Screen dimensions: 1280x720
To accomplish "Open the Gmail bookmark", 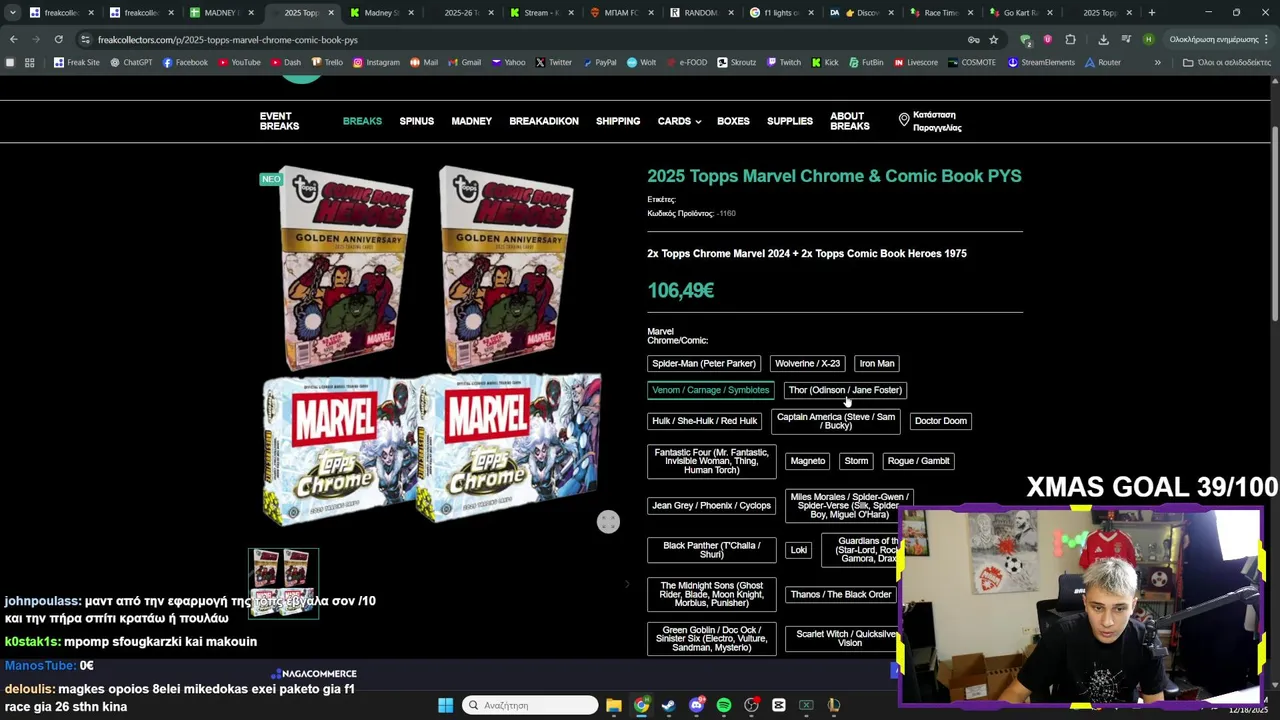I will pos(464,62).
